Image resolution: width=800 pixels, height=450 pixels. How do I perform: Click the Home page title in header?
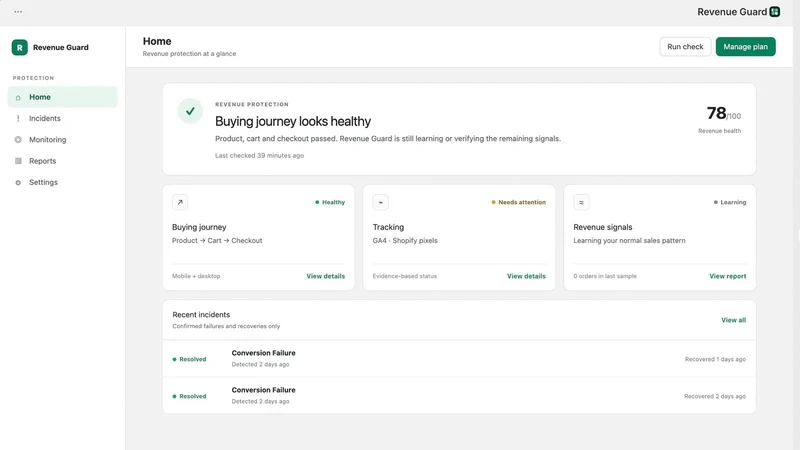157,41
